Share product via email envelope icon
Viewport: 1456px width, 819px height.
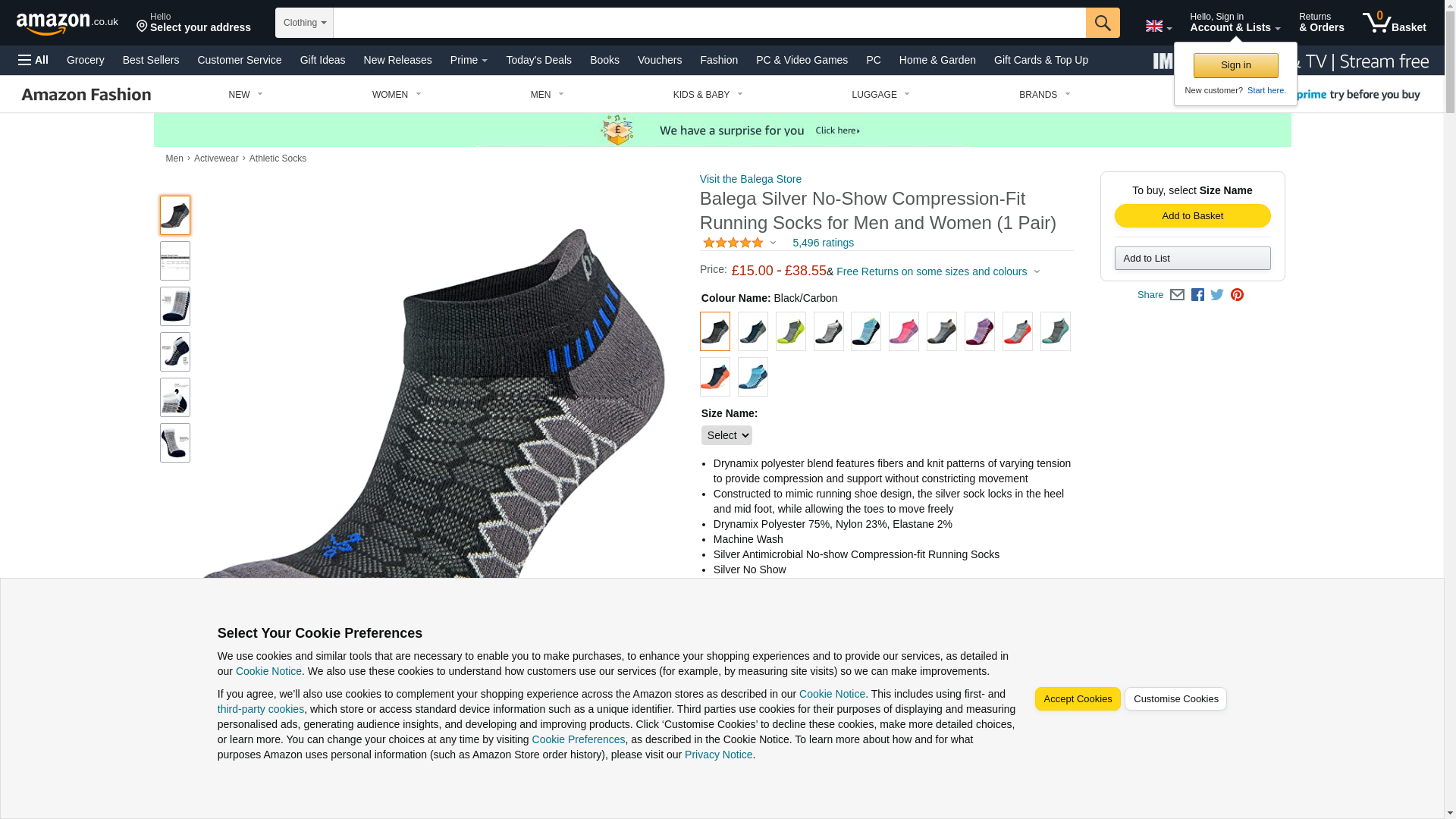1177,295
